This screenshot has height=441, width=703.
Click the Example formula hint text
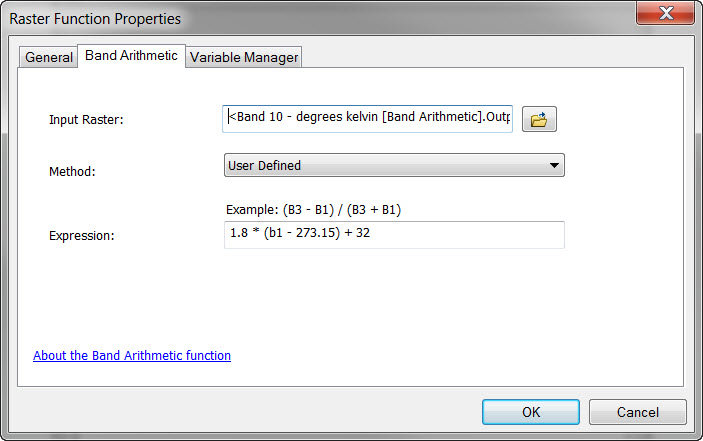[x=315, y=209]
